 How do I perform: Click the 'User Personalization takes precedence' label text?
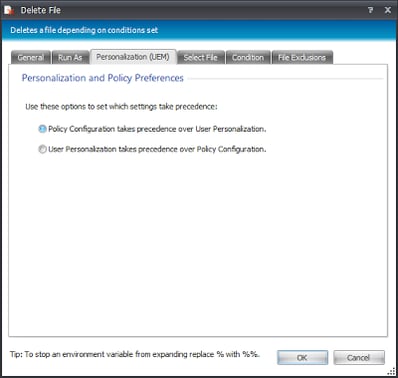(x=157, y=149)
